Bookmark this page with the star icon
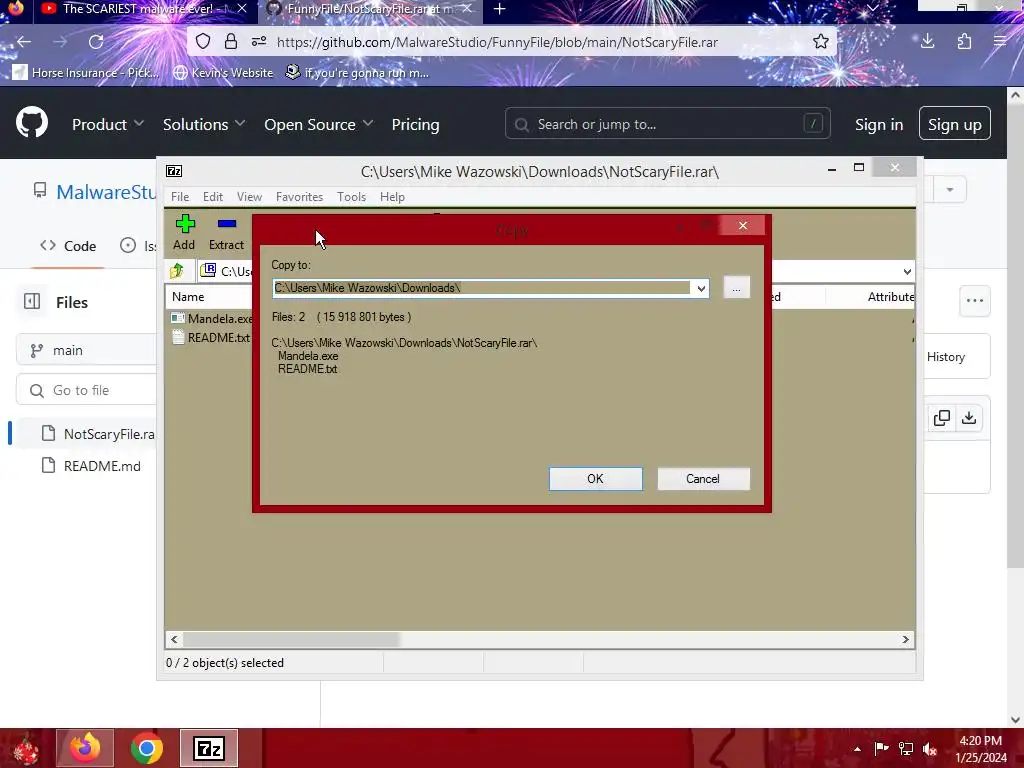Screen dimensions: 1024x768 tap(820, 42)
